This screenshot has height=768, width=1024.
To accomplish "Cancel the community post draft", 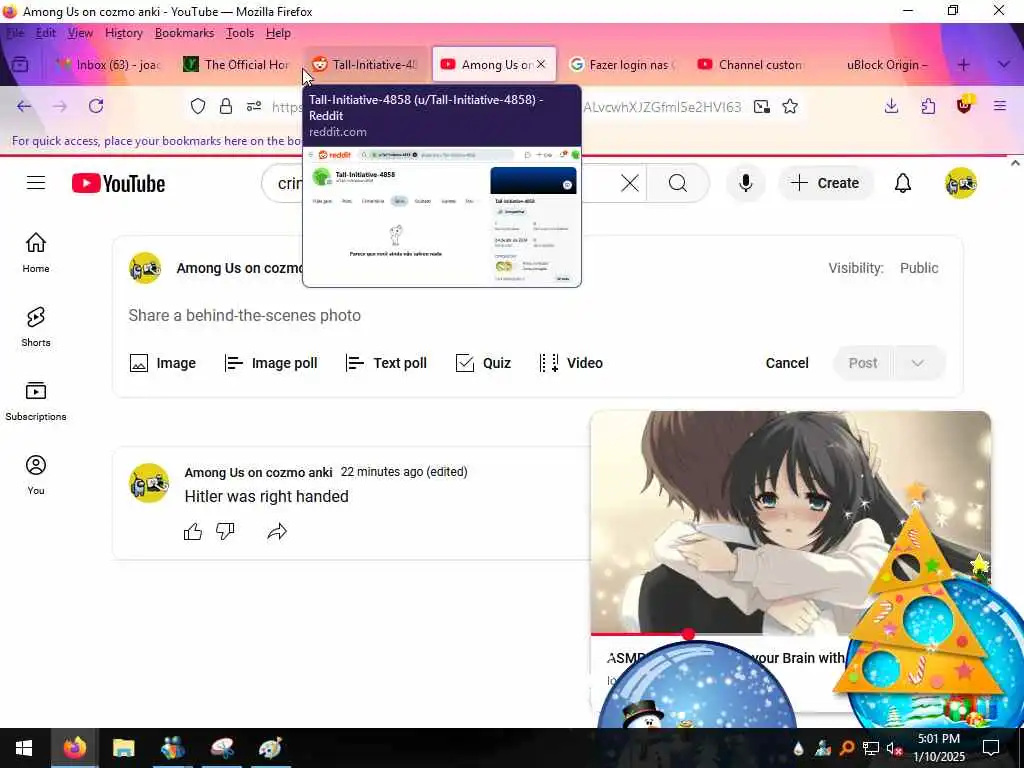I will [x=787, y=363].
